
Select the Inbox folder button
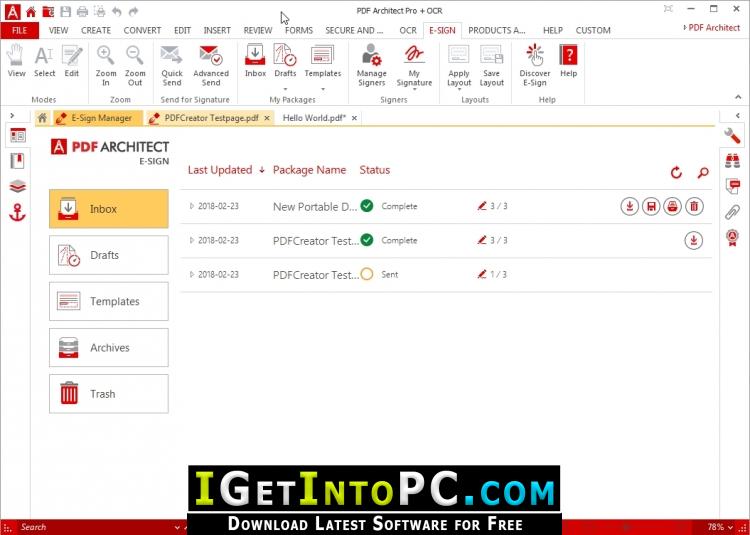(109, 208)
